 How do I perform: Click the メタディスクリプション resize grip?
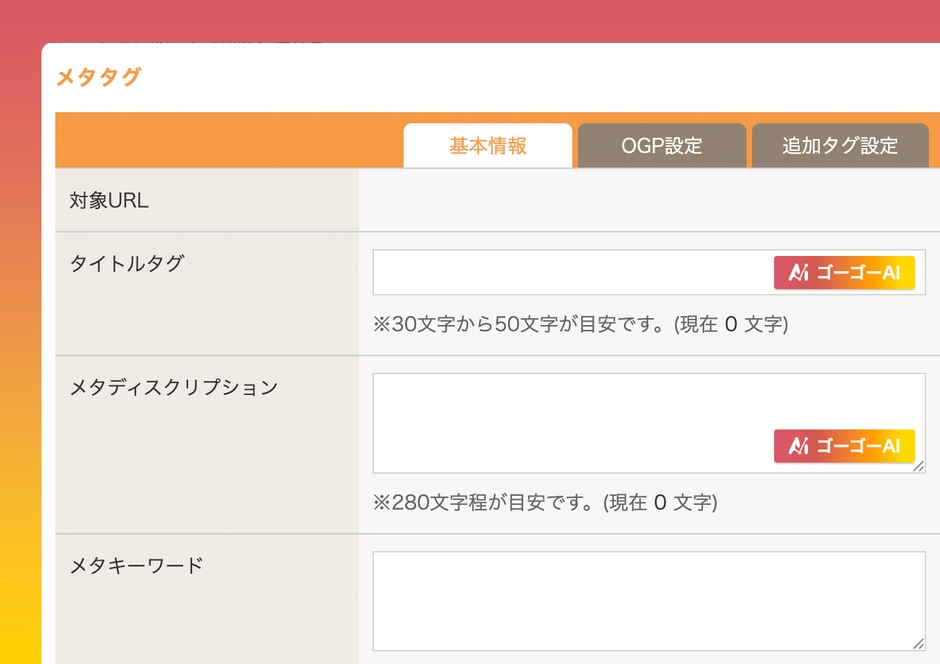click(919, 464)
